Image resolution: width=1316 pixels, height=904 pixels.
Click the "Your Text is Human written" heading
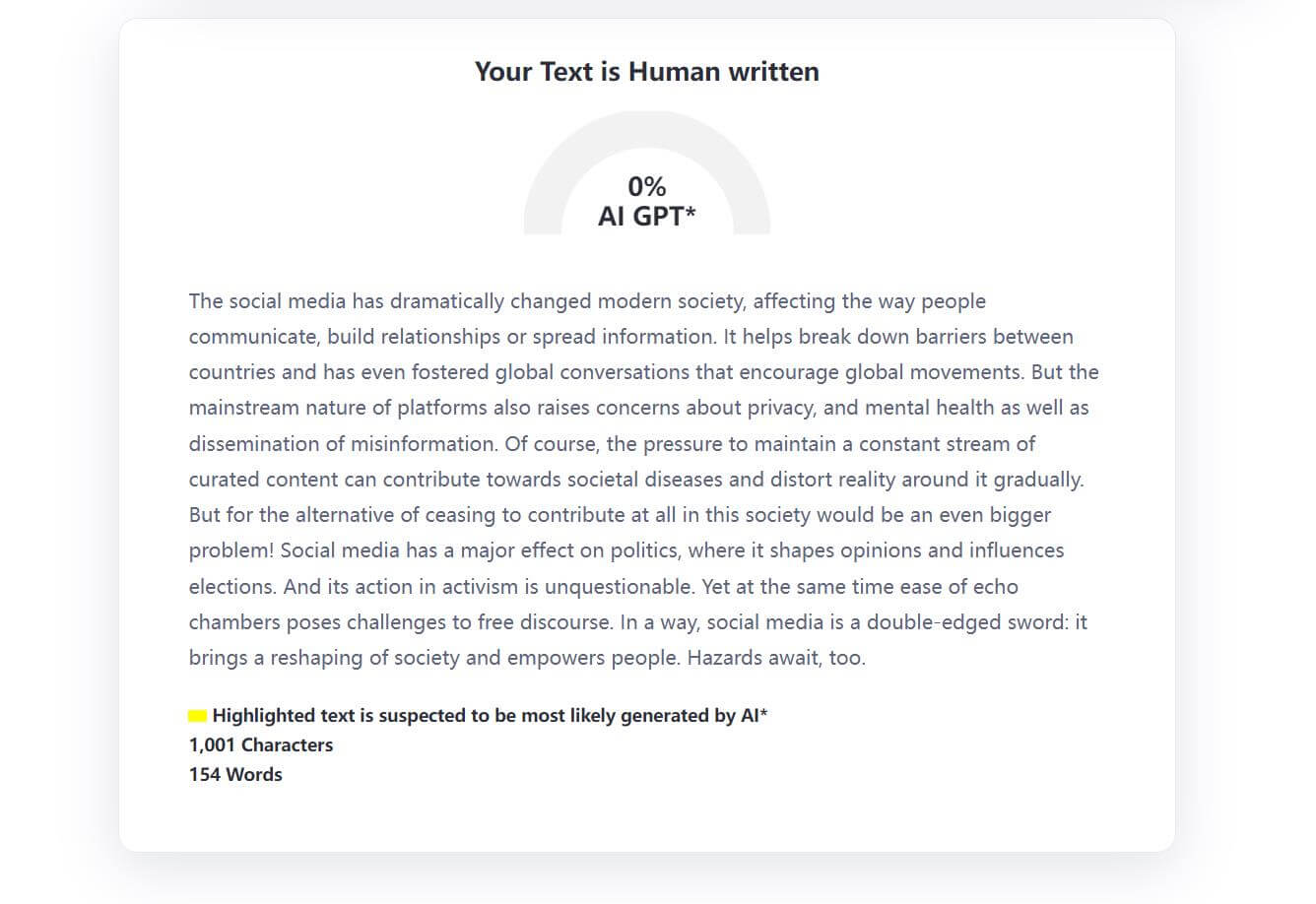click(x=646, y=72)
